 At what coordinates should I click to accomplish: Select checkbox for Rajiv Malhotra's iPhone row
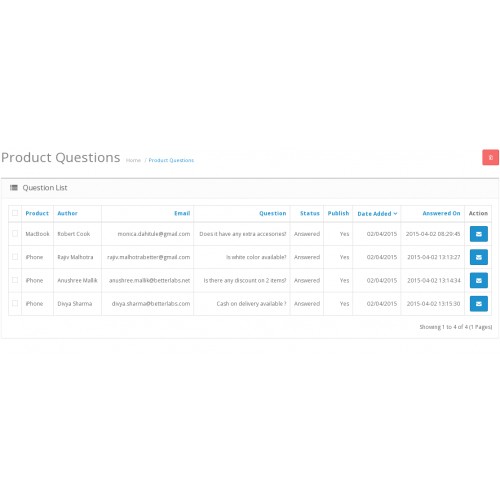point(15,257)
